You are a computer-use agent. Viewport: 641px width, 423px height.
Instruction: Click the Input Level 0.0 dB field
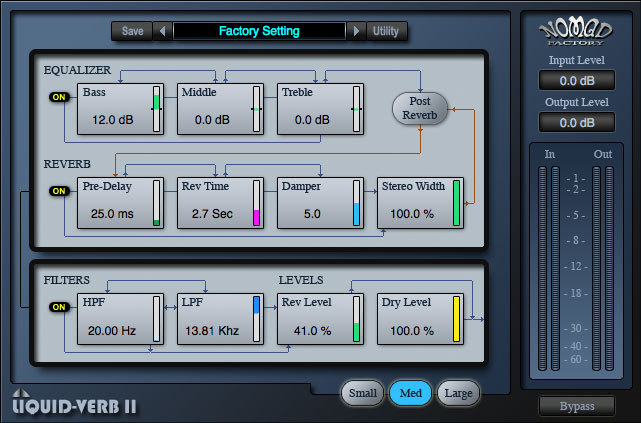577,81
